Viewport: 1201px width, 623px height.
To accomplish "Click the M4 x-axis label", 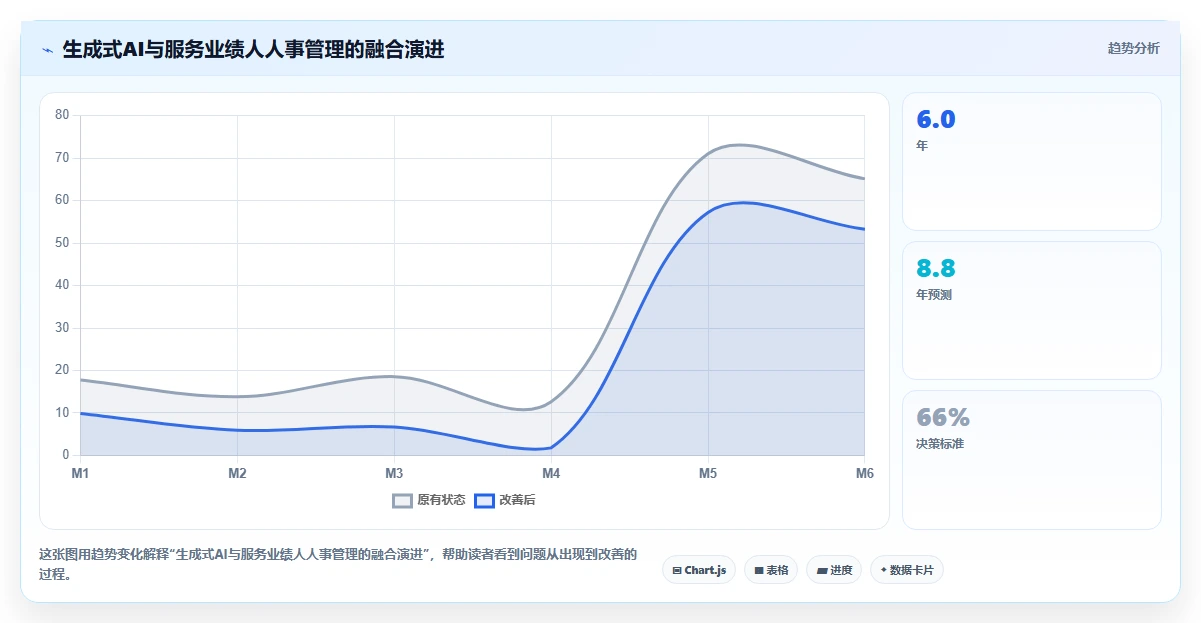I will pyautogui.click(x=551, y=474).
